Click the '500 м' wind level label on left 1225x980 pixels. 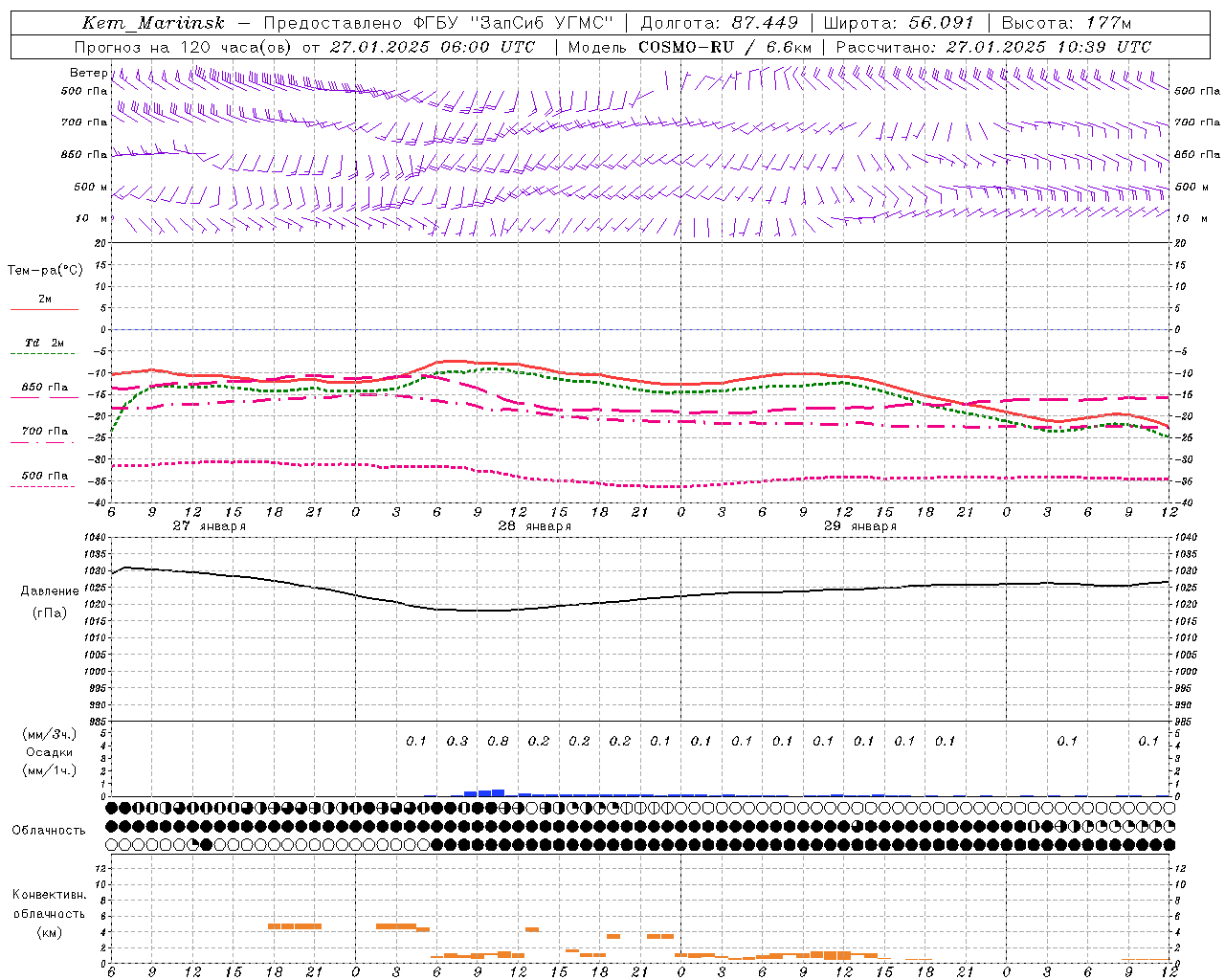pyautogui.click(x=91, y=187)
